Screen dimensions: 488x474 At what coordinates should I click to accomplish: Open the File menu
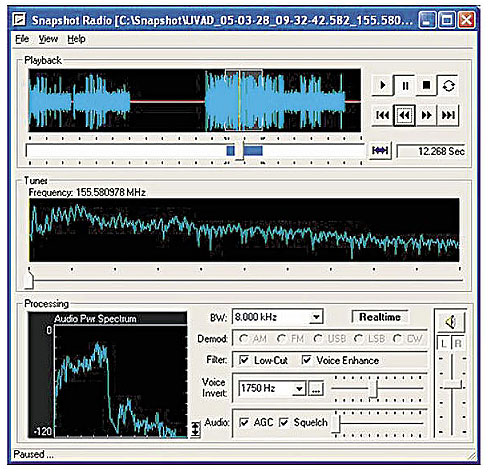[22, 39]
